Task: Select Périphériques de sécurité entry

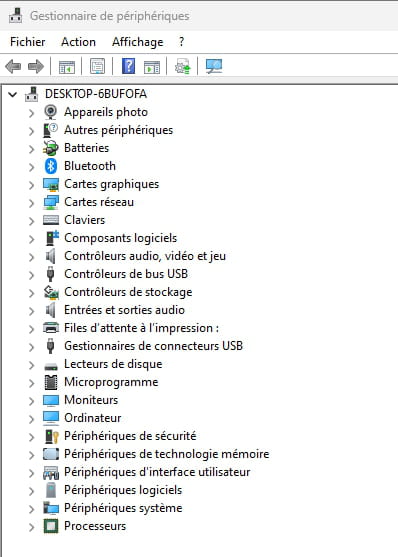Action: [x=130, y=436]
